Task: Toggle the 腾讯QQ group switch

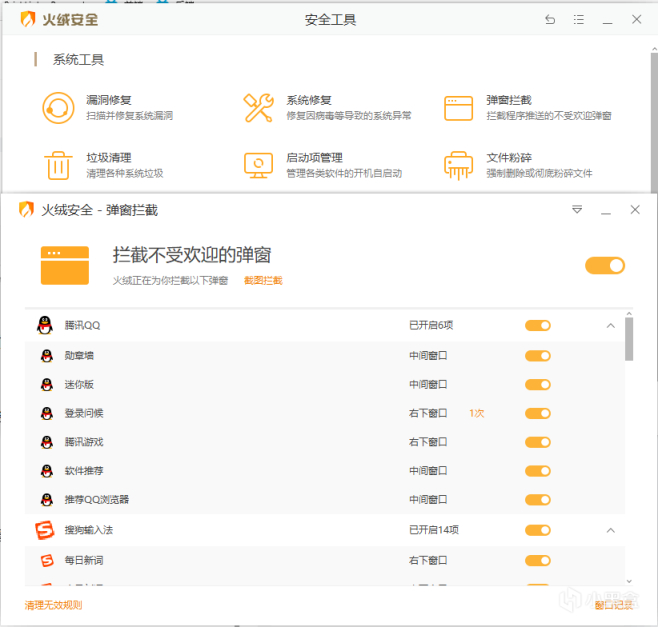Action: [x=538, y=326]
